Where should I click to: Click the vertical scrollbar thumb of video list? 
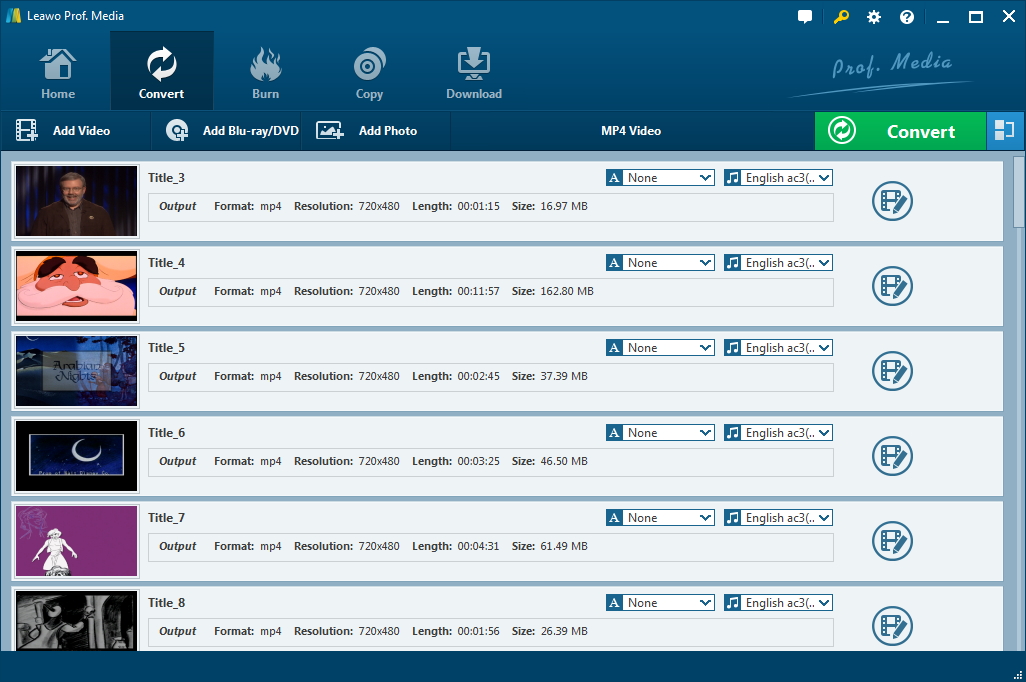coord(1018,192)
